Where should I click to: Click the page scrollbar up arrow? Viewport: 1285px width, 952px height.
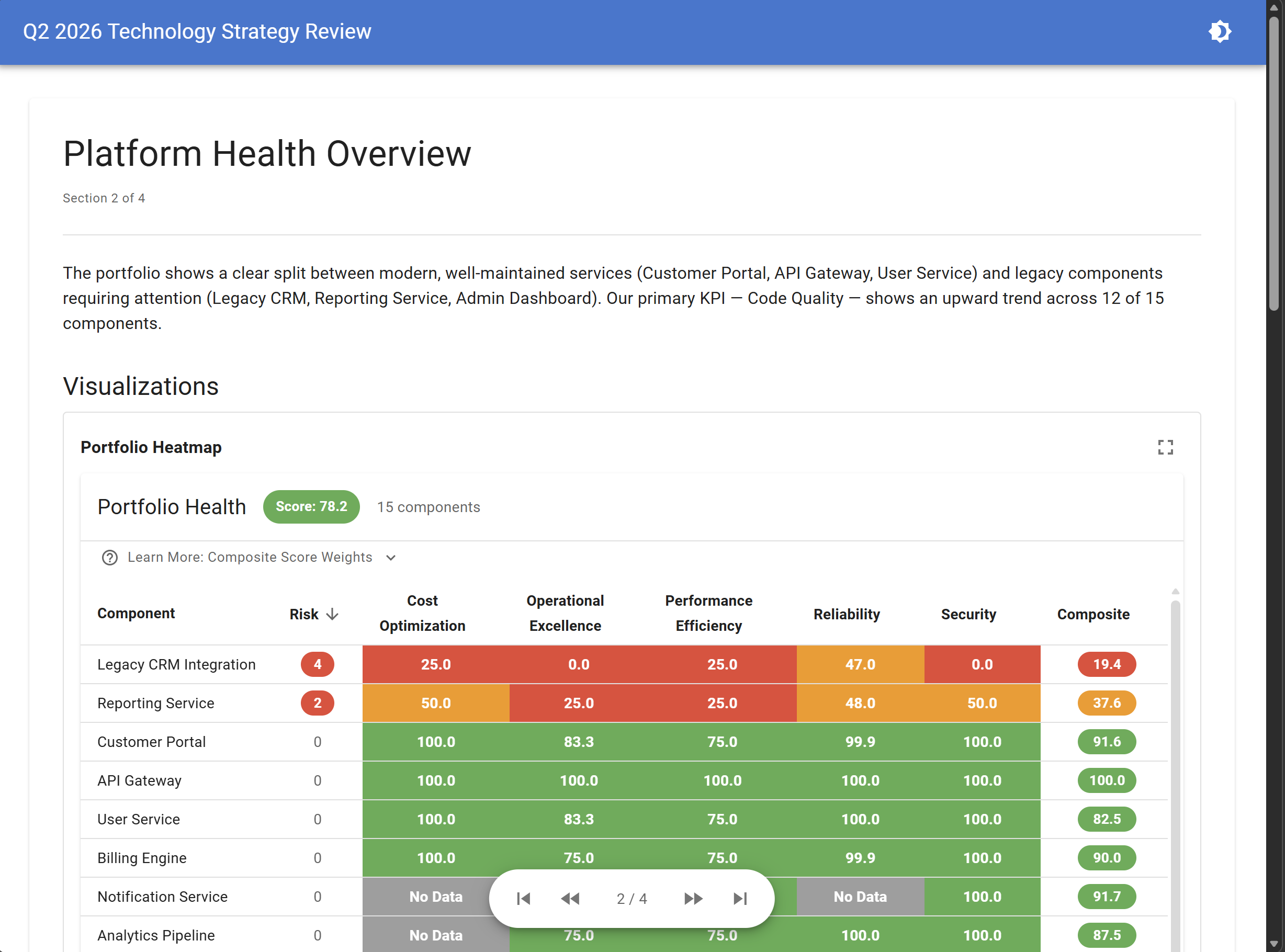(x=1274, y=7)
